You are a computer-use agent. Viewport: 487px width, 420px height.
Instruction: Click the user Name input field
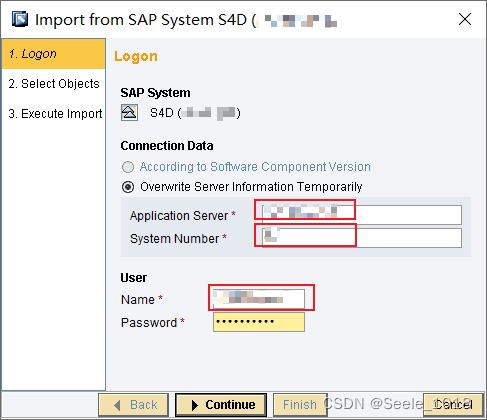[x=259, y=299]
